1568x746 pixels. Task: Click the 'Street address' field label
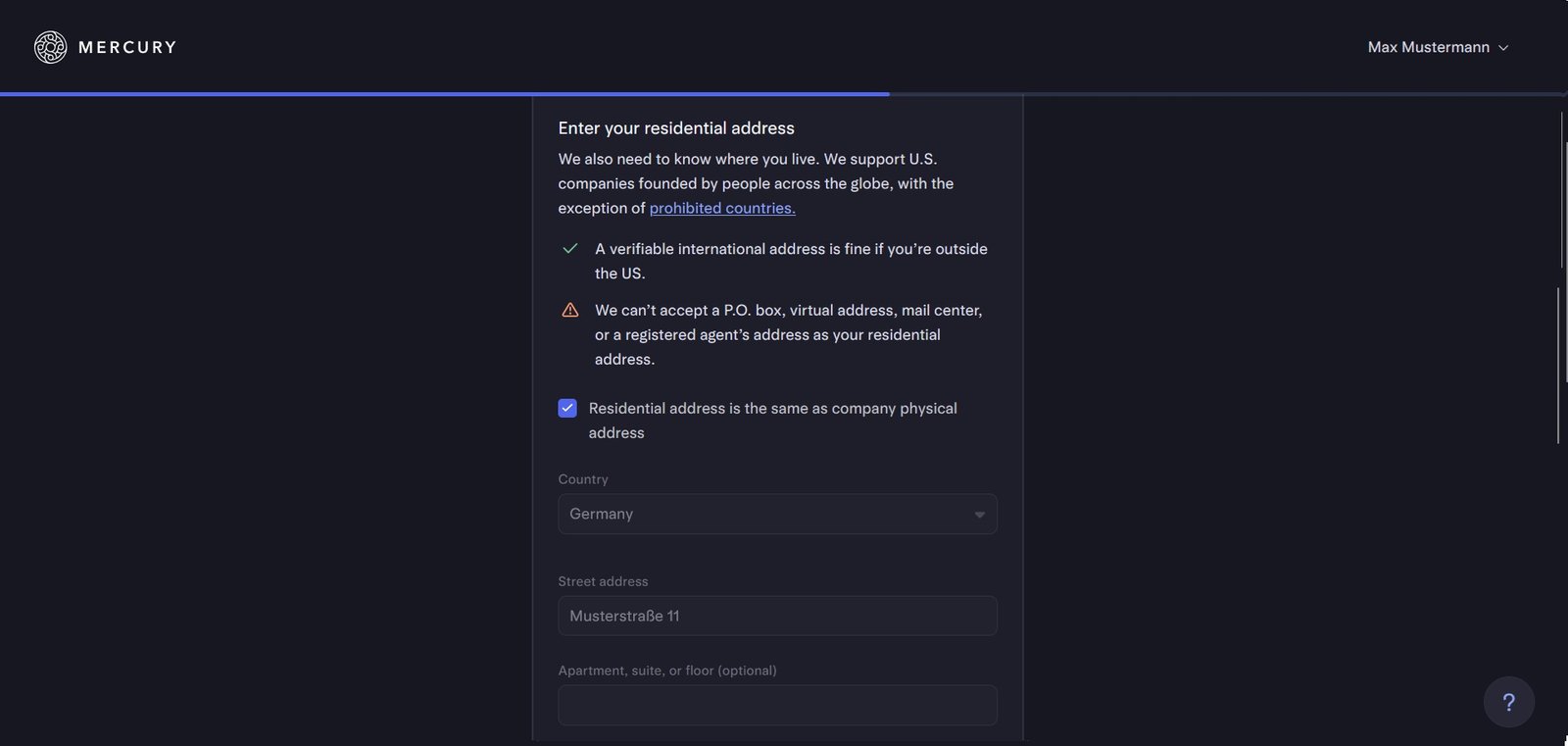tap(603, 581)
